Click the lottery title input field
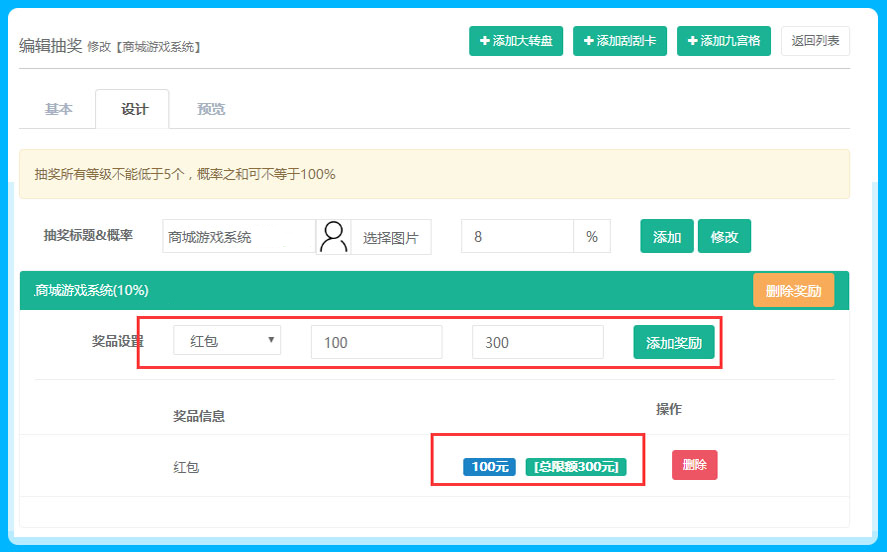887x552 pixels. (x=238, y=237)
